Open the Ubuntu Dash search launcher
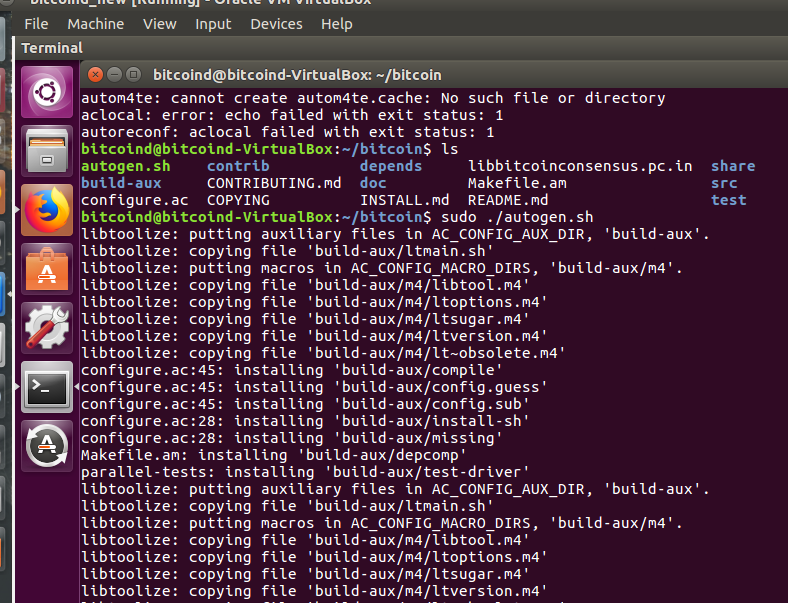Screen dimensions: 788x603 [47, 92]
